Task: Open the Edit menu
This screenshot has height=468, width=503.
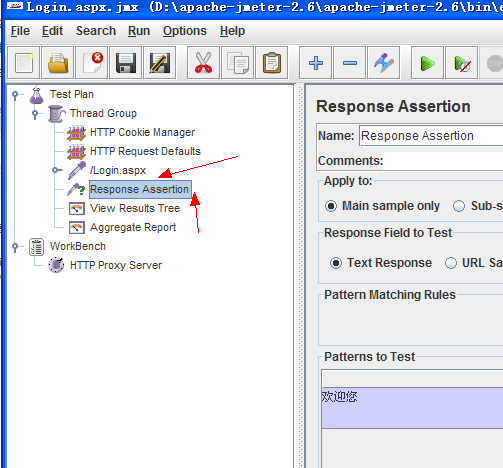Action: (52, 31)
